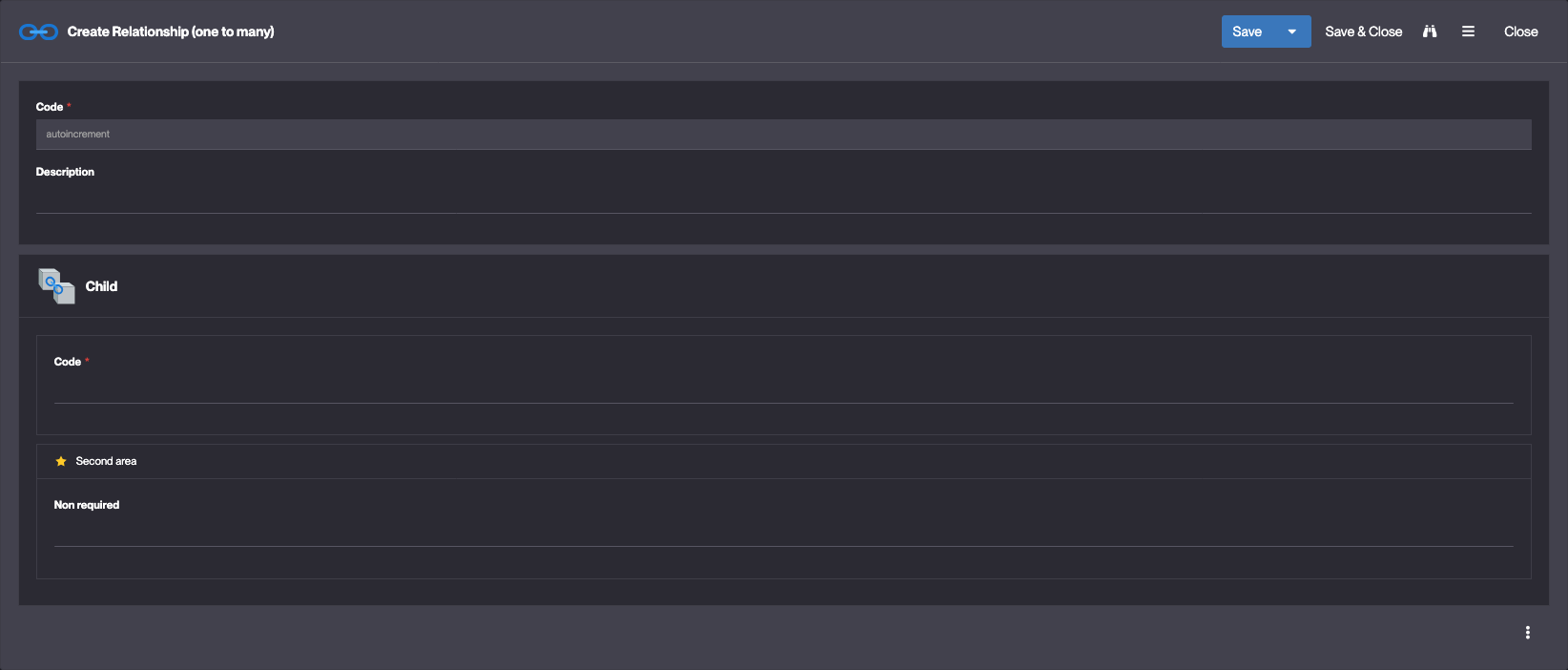Click the relationship link icon in the title
The image size is (1568, 670).
coord(38,31)
